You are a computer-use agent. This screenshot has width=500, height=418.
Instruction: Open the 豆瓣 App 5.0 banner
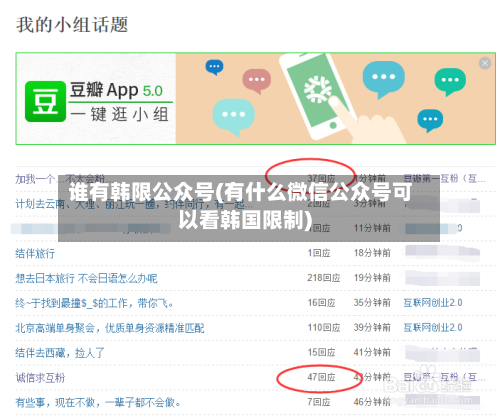point(255,98)
